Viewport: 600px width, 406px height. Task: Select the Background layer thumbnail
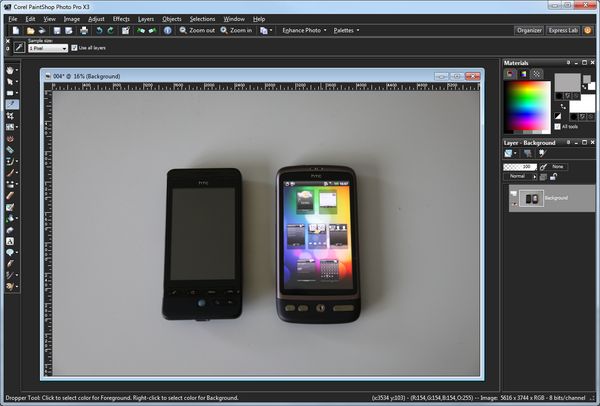point(530,200)
